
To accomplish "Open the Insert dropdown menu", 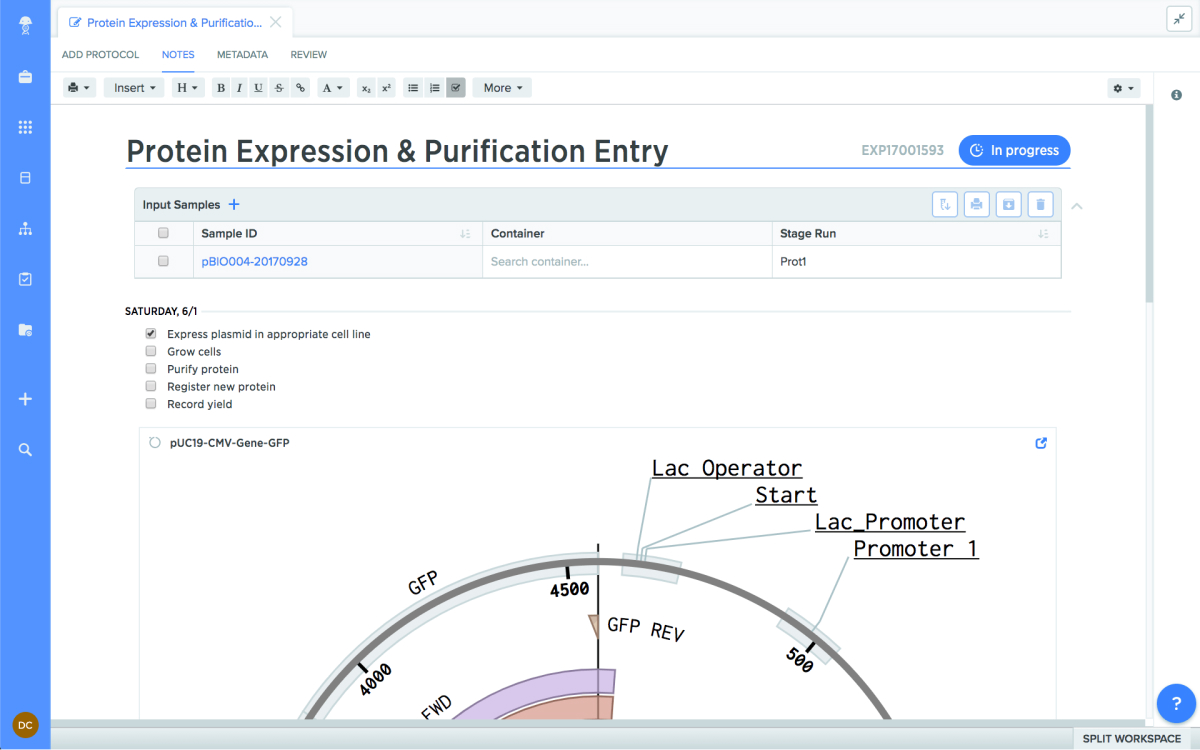I will tap(134, 88).
